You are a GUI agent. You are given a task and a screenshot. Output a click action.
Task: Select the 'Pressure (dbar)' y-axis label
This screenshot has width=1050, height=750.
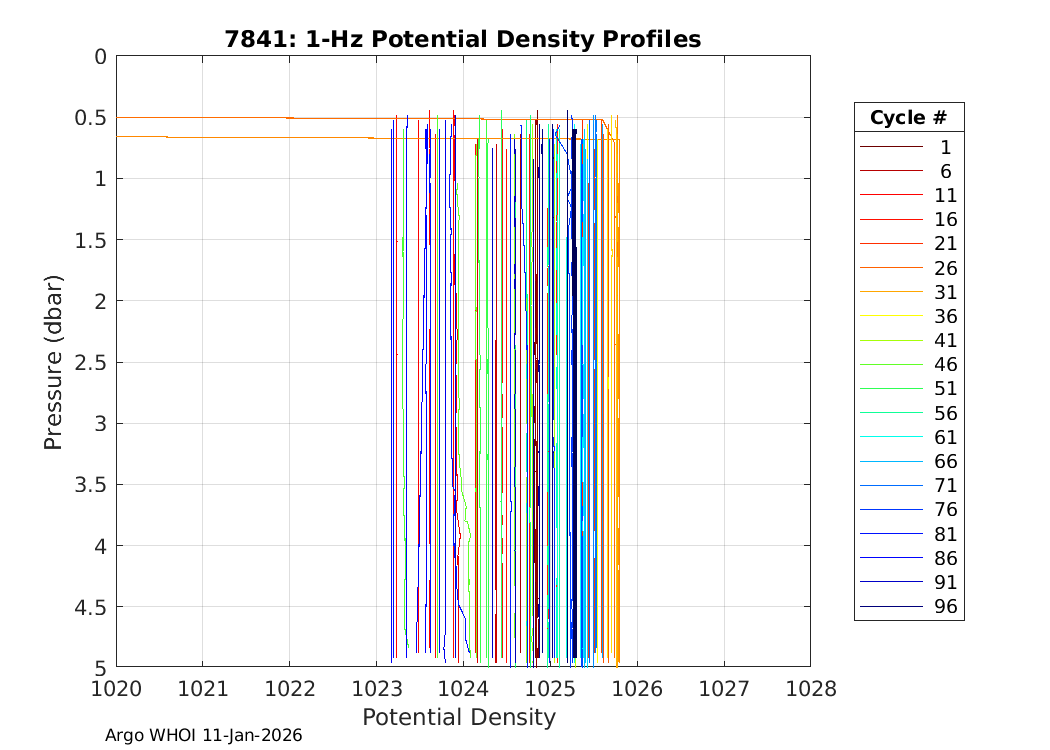coord(53,362)
